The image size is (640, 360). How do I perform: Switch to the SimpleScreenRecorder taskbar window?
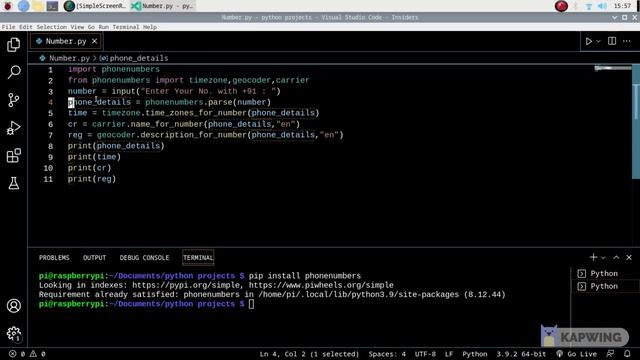[95, 6]
